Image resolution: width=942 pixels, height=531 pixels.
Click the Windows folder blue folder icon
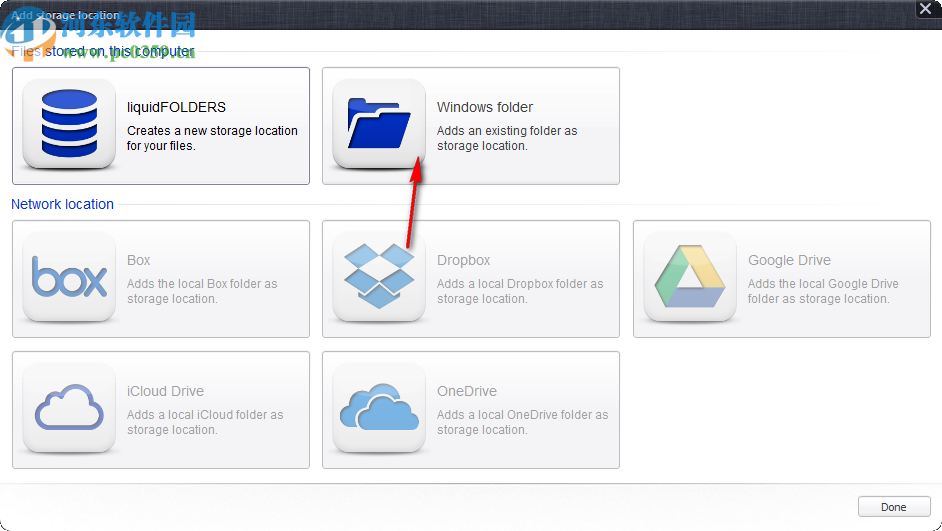(379, 123)
